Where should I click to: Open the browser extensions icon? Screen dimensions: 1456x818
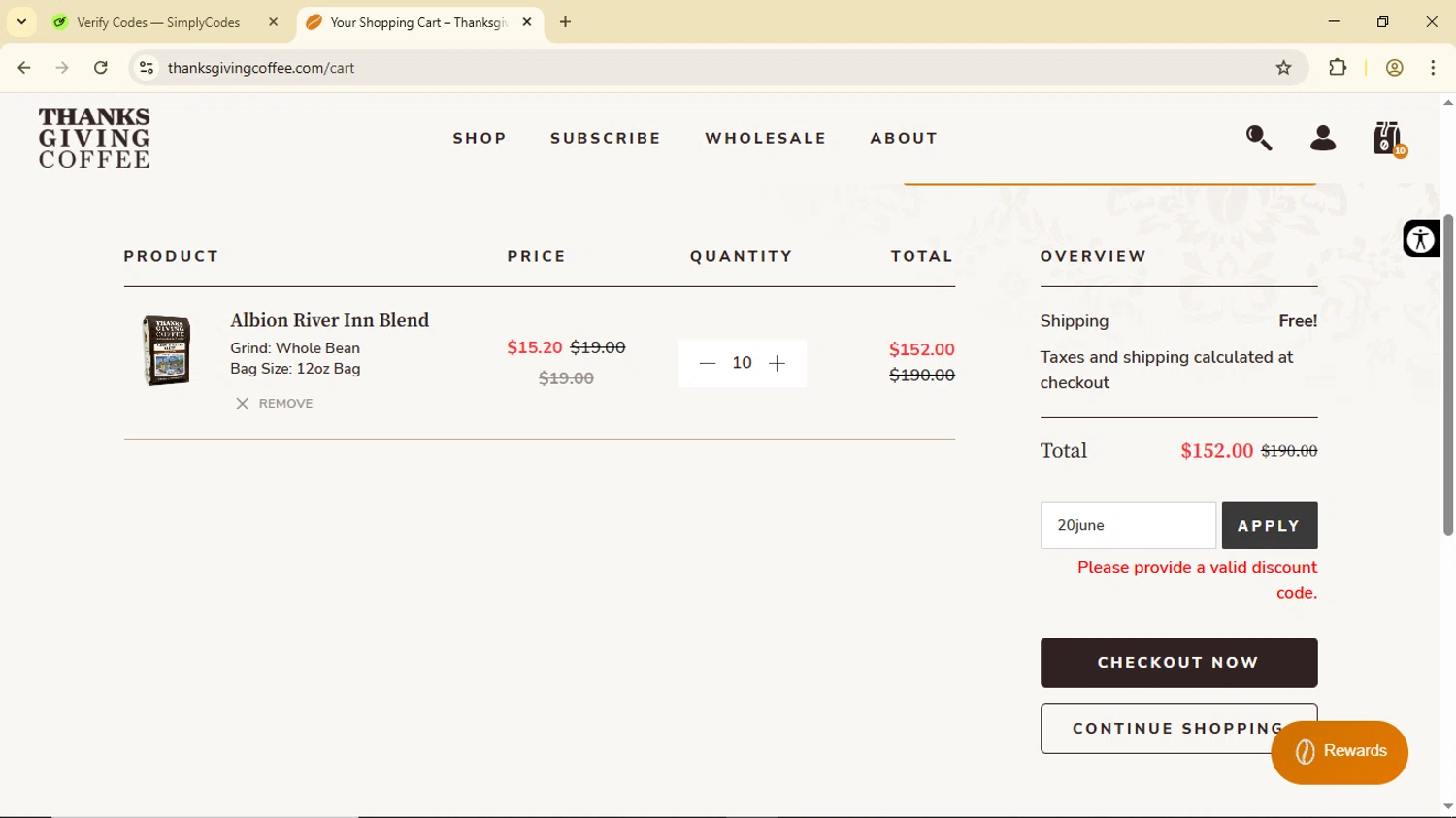pyautogui.click(x=1338, y=68)
